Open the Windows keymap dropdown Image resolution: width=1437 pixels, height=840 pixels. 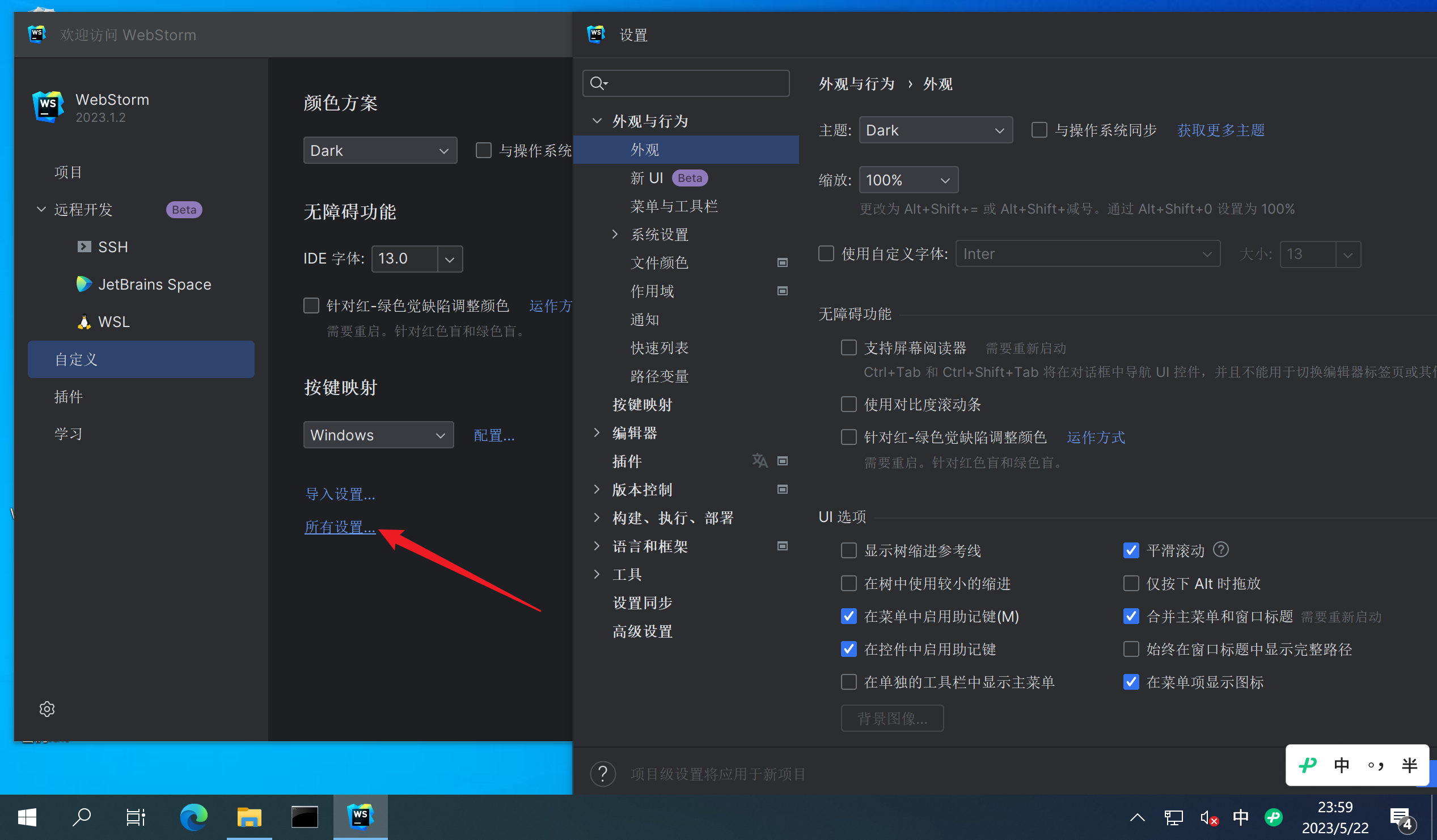point(378,435)
